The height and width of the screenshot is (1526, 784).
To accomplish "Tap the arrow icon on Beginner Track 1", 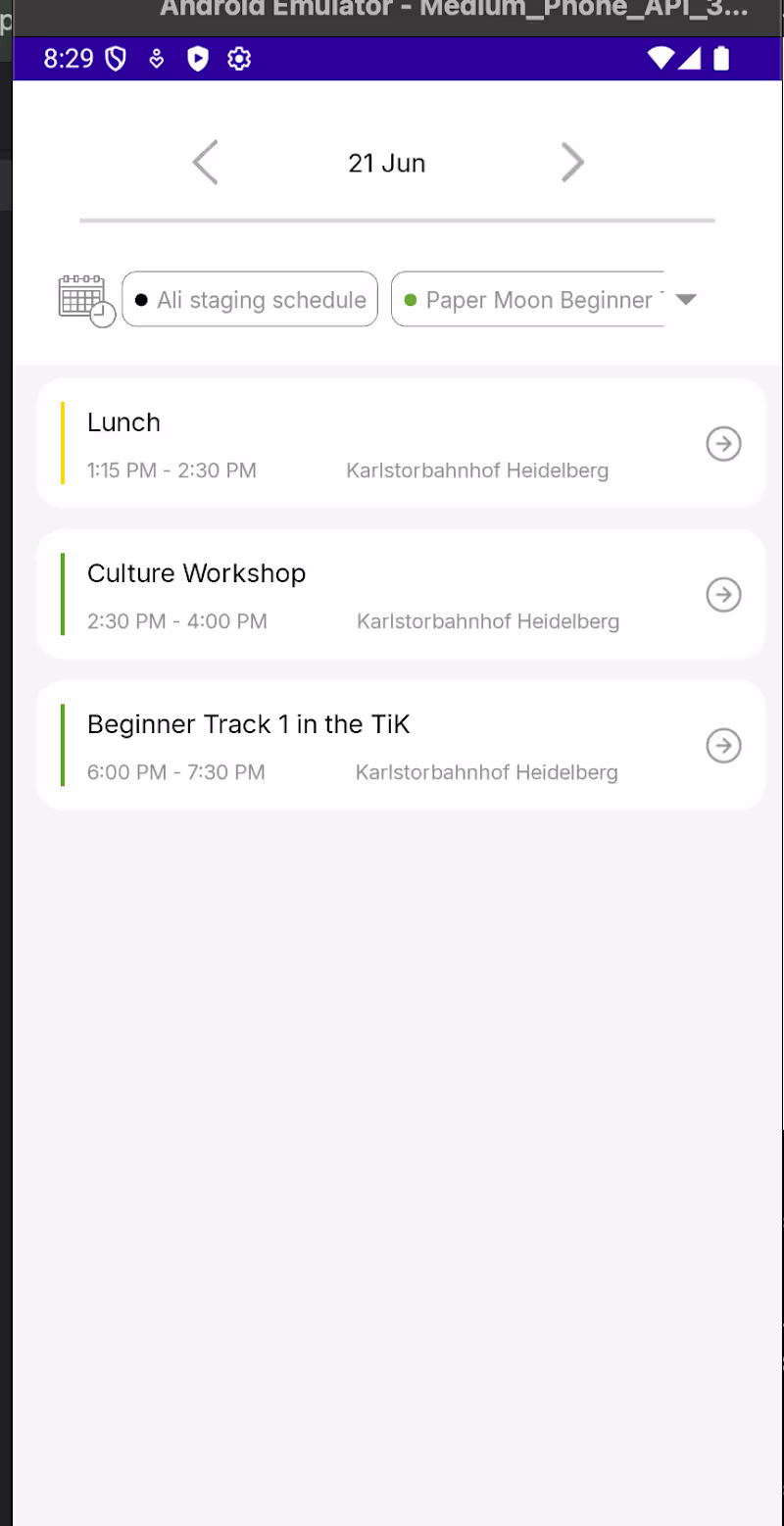I will coord(723,745).
